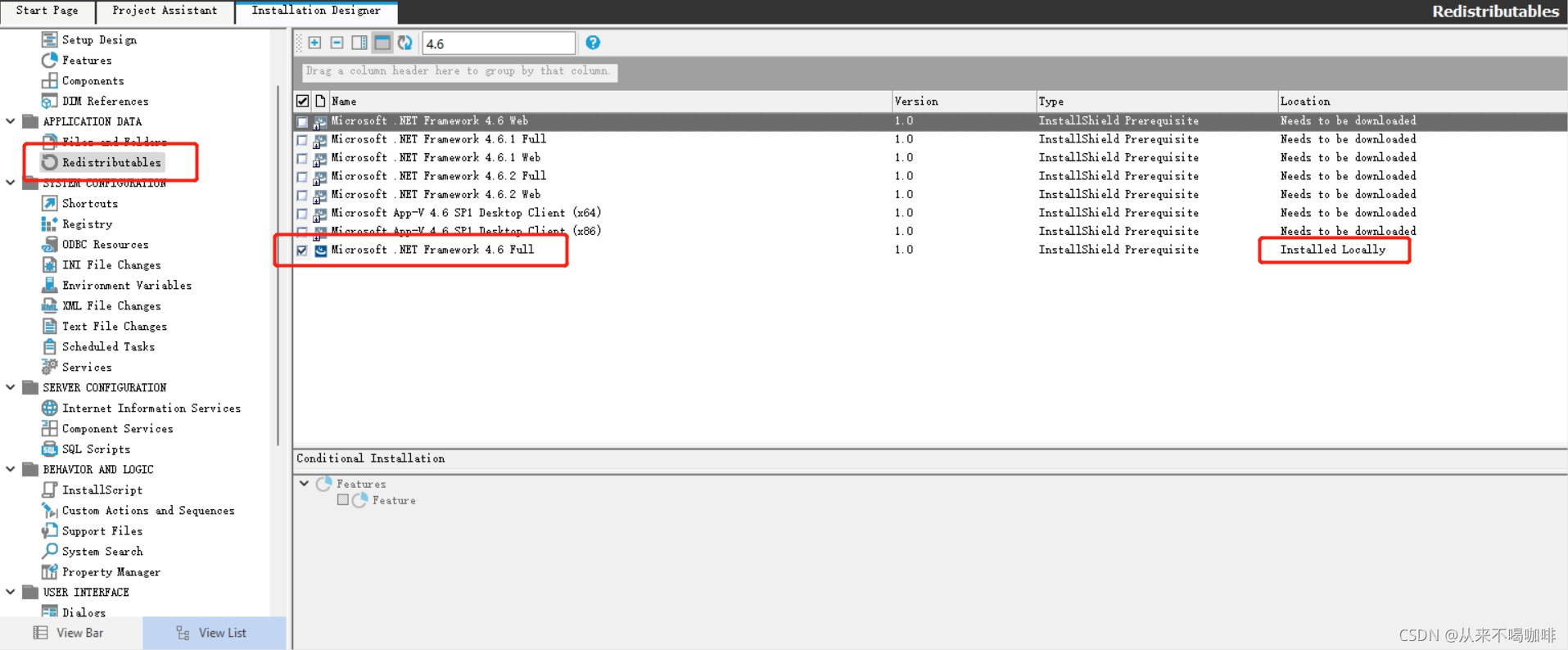
Task: Open Custom Actions and Sequences
Action: [148, 510]
